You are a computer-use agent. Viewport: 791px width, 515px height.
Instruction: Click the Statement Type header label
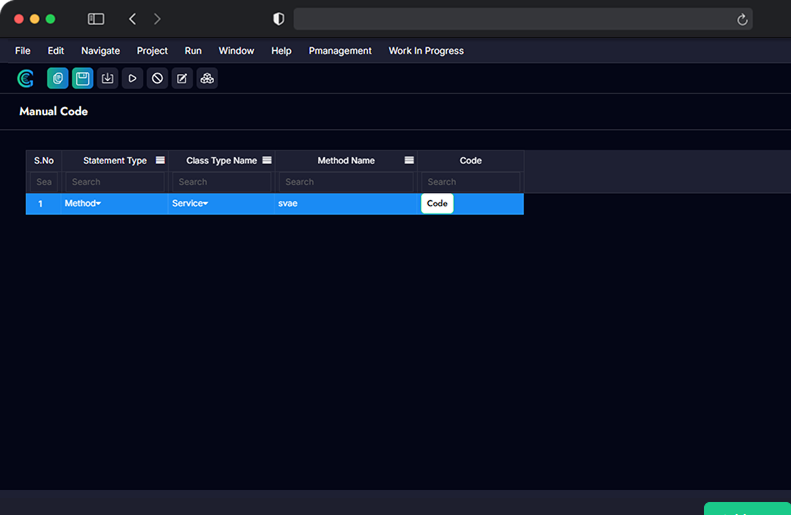click(115, 160)
